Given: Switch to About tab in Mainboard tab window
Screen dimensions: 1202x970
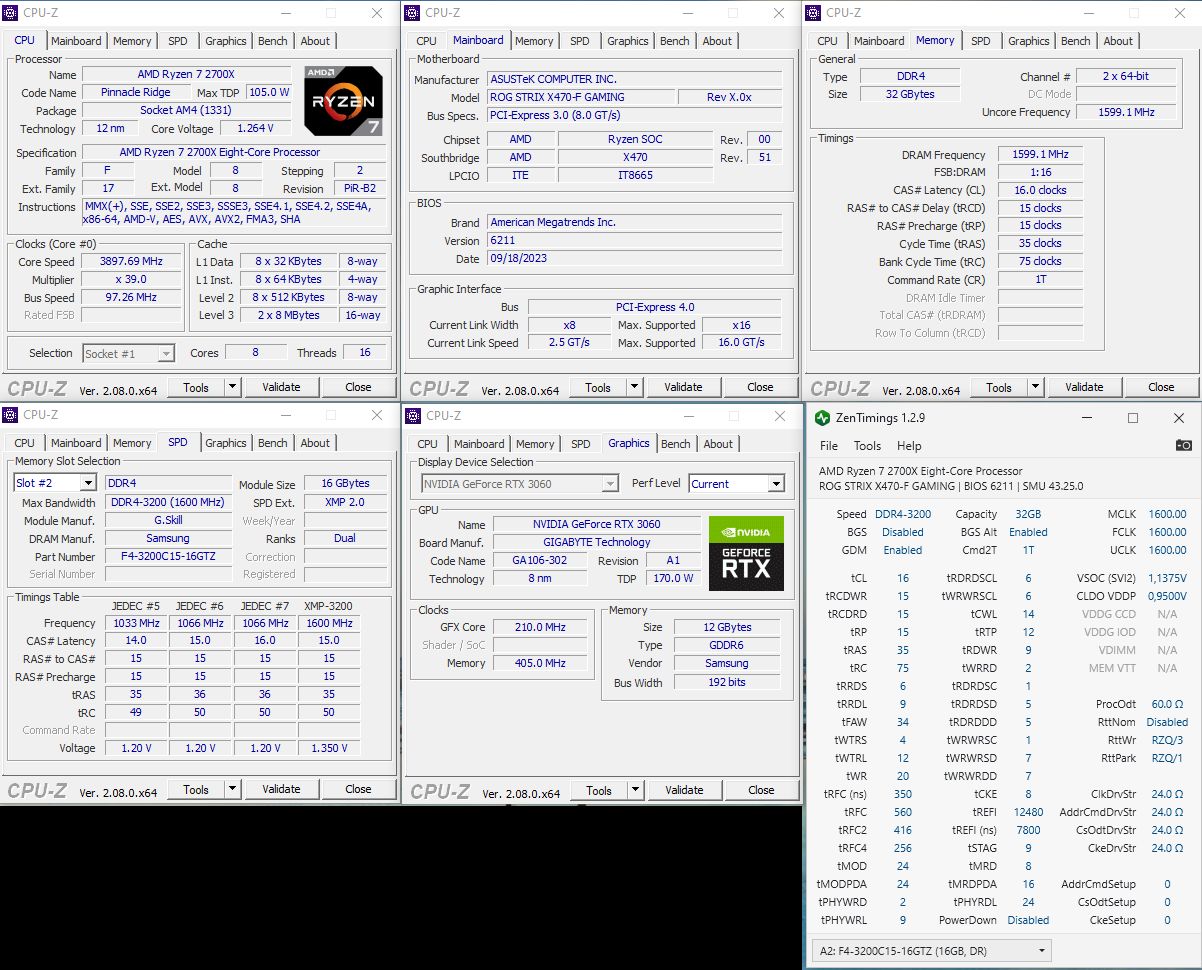Looking at the screenshot, I should [x=717, y=41].
